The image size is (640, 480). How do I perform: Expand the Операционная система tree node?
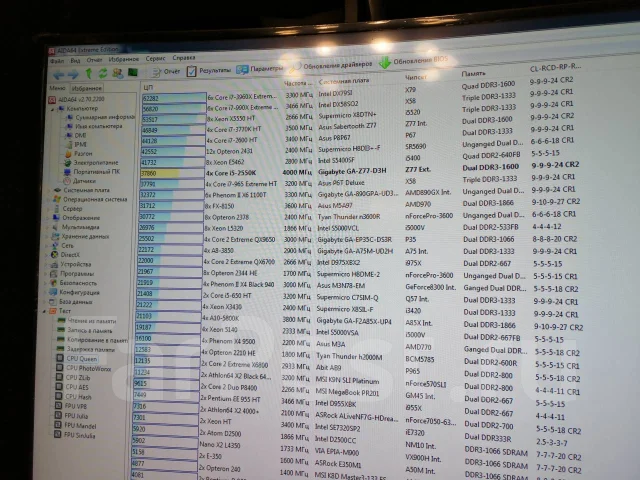[49, 200]
